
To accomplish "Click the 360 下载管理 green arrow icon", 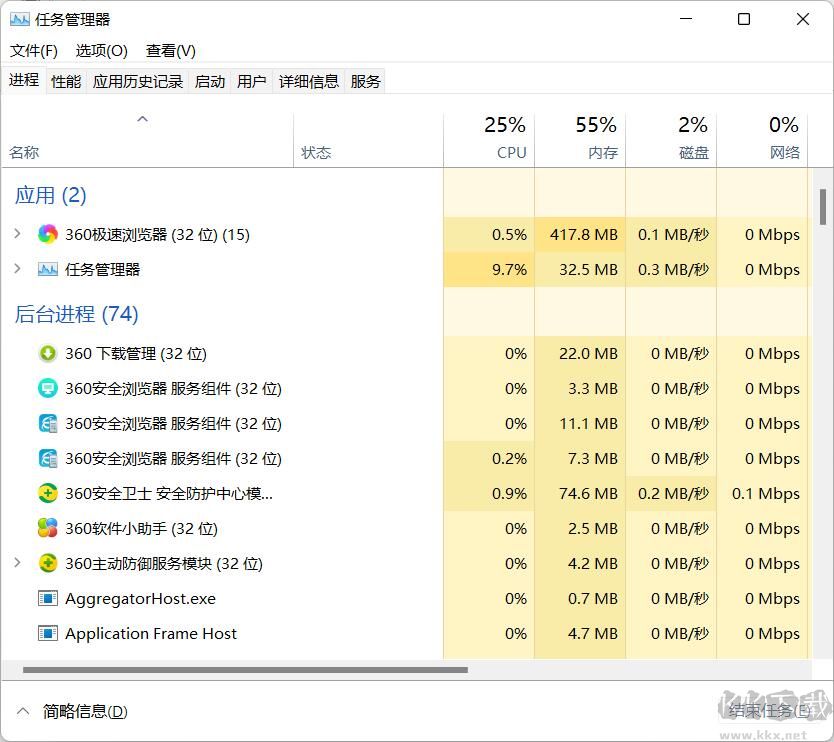I will point(47,353).
